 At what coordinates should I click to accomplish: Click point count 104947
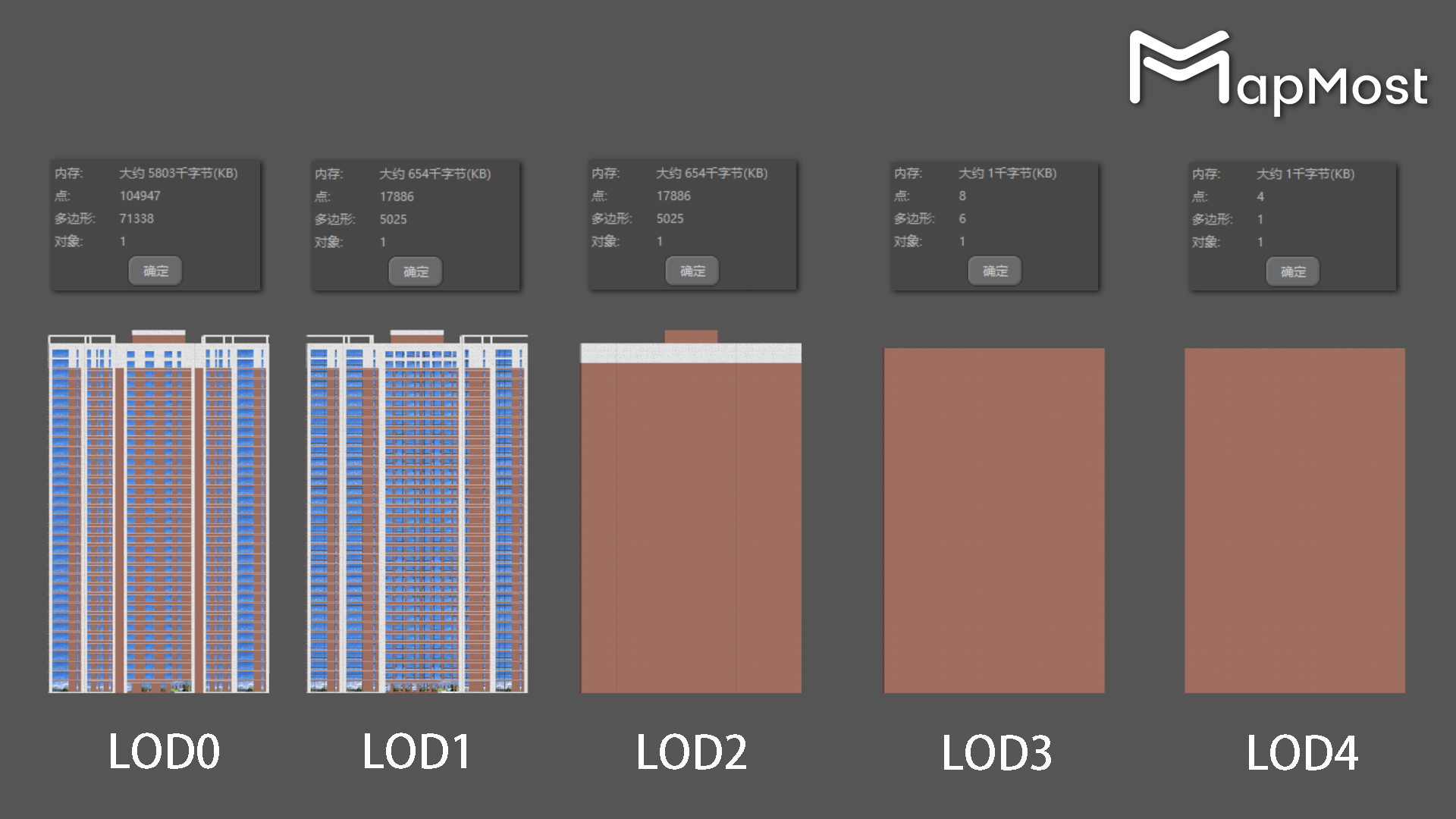point(140,196)
